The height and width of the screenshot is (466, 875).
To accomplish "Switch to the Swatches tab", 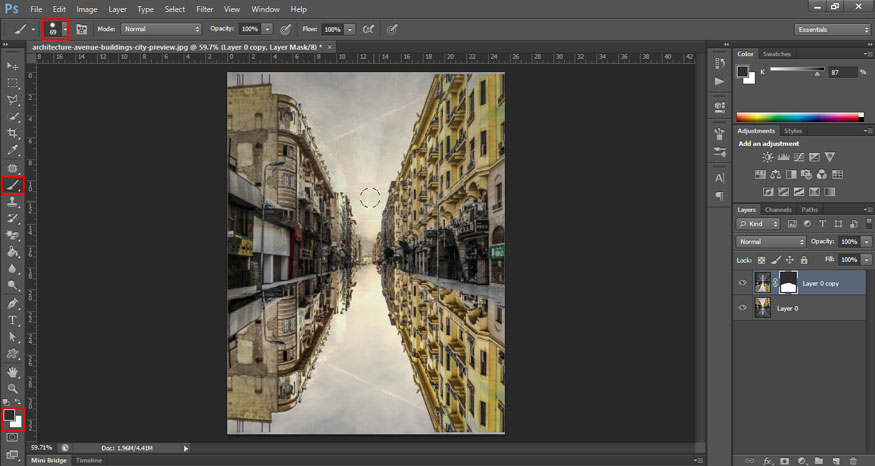I will point(777,54).
